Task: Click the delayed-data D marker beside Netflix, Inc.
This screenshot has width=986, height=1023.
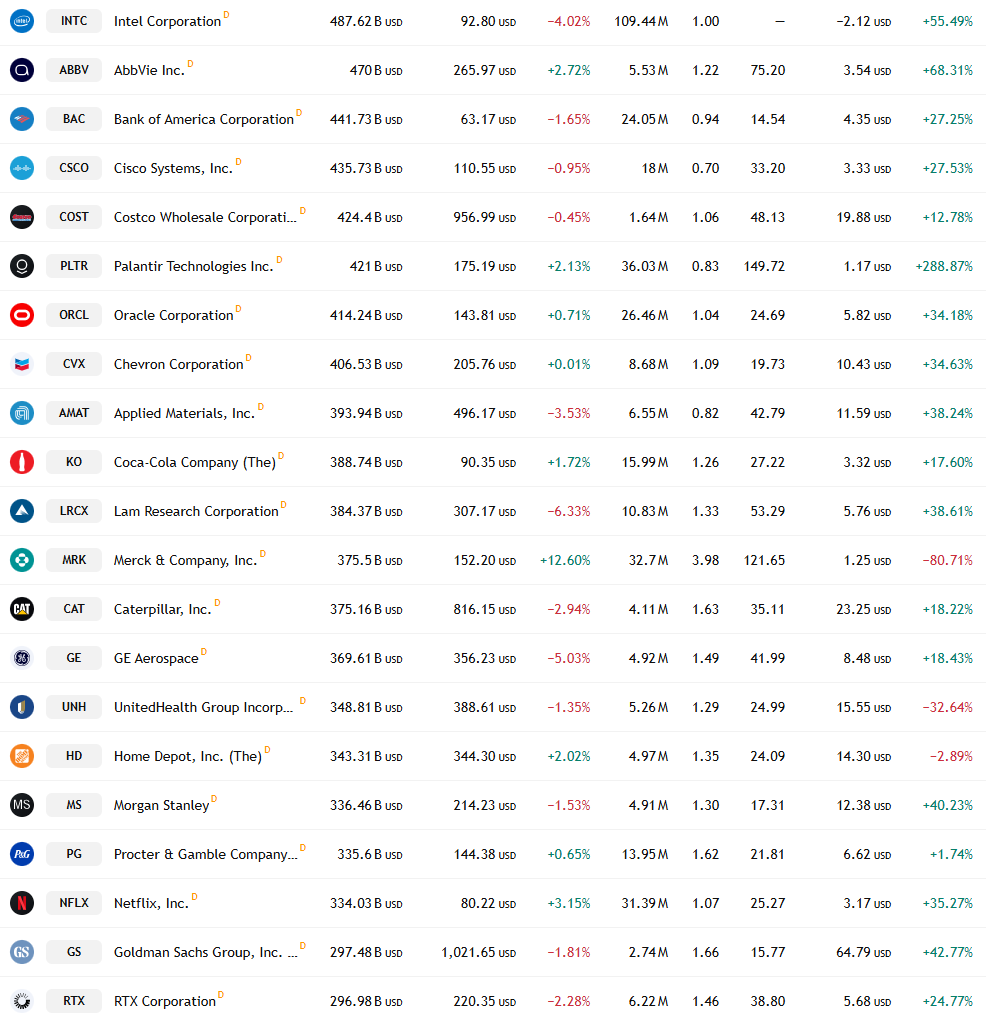Action: click(x=194, y=896)
